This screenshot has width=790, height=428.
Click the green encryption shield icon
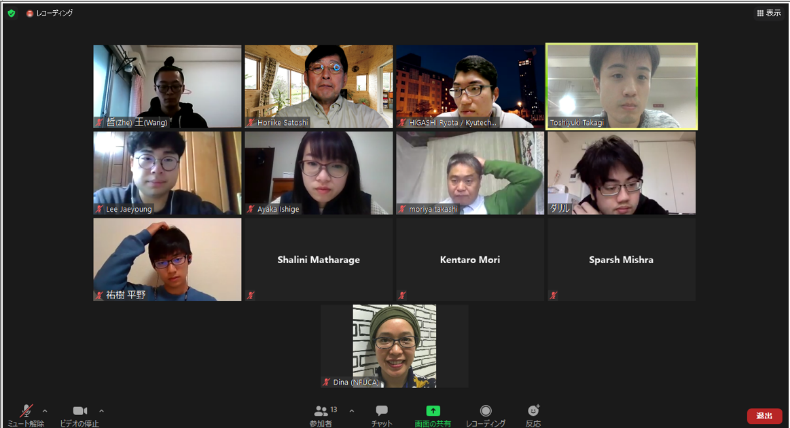click(11, 13)
